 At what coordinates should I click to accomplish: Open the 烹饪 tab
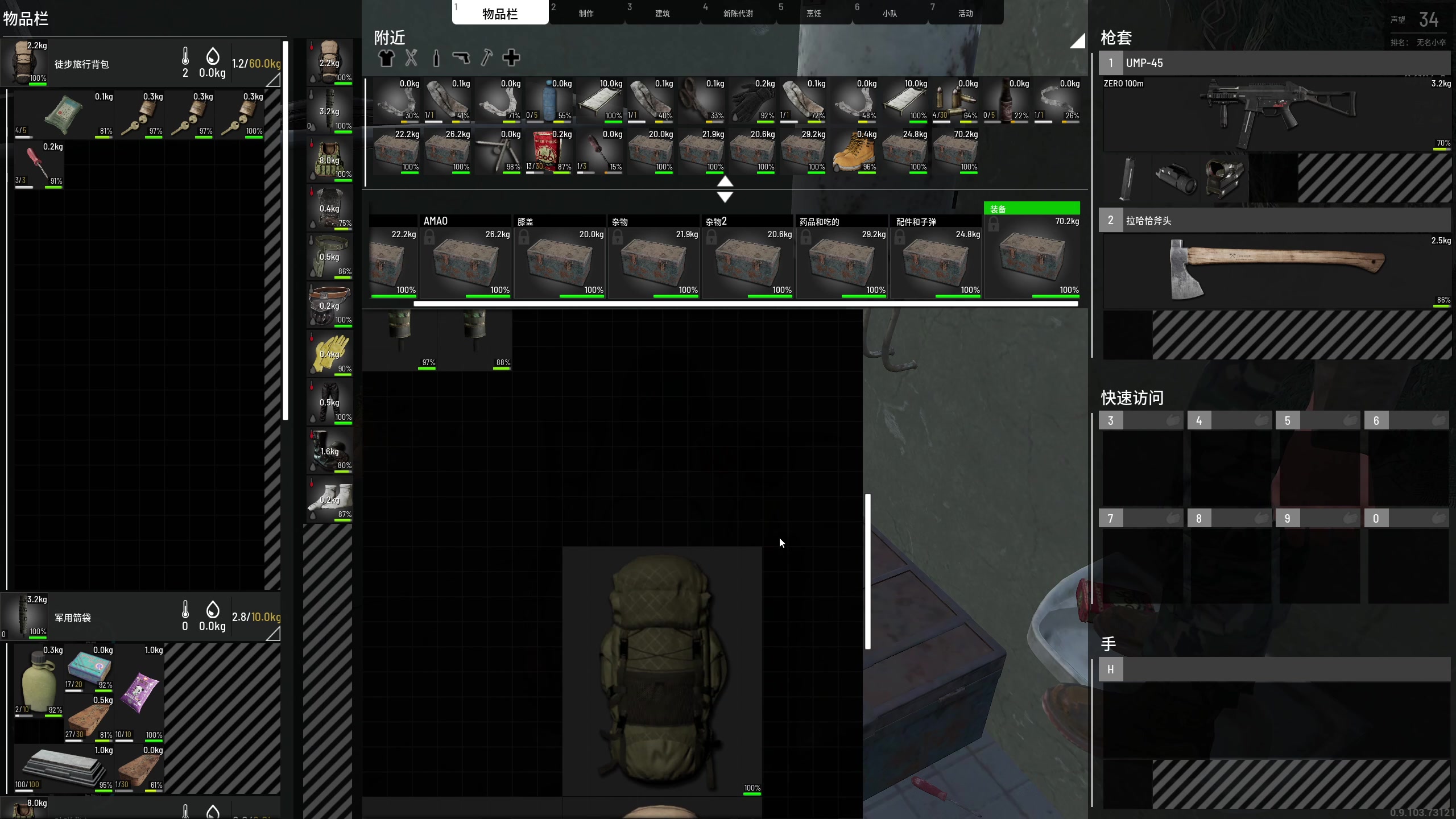[813, 13]
